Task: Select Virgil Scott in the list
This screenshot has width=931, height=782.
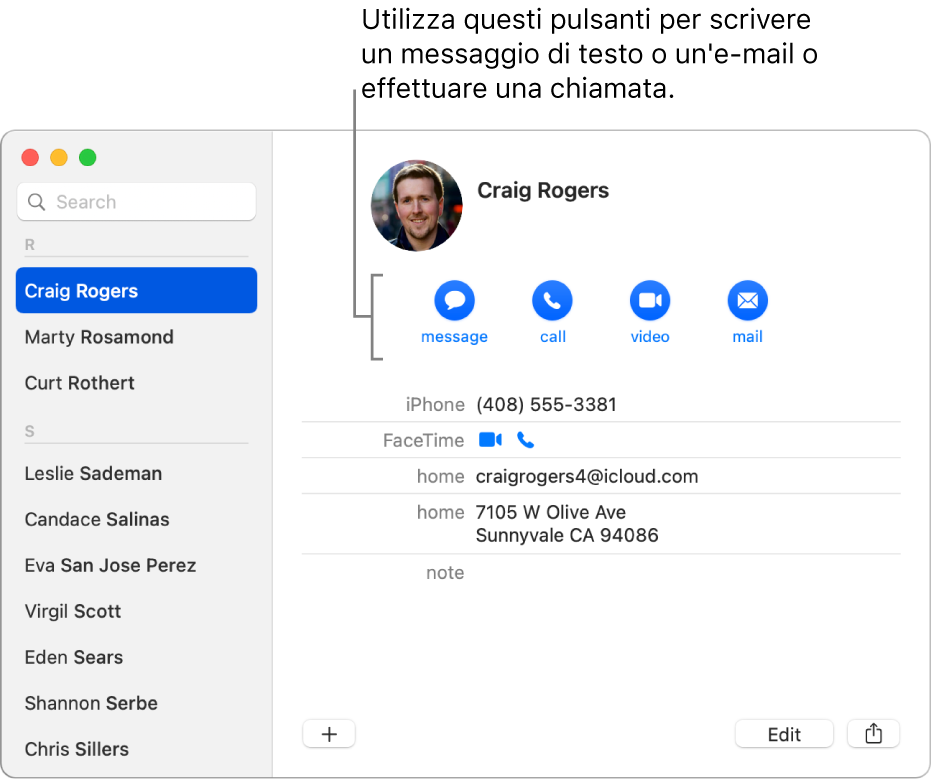Action: coord(137,611)
